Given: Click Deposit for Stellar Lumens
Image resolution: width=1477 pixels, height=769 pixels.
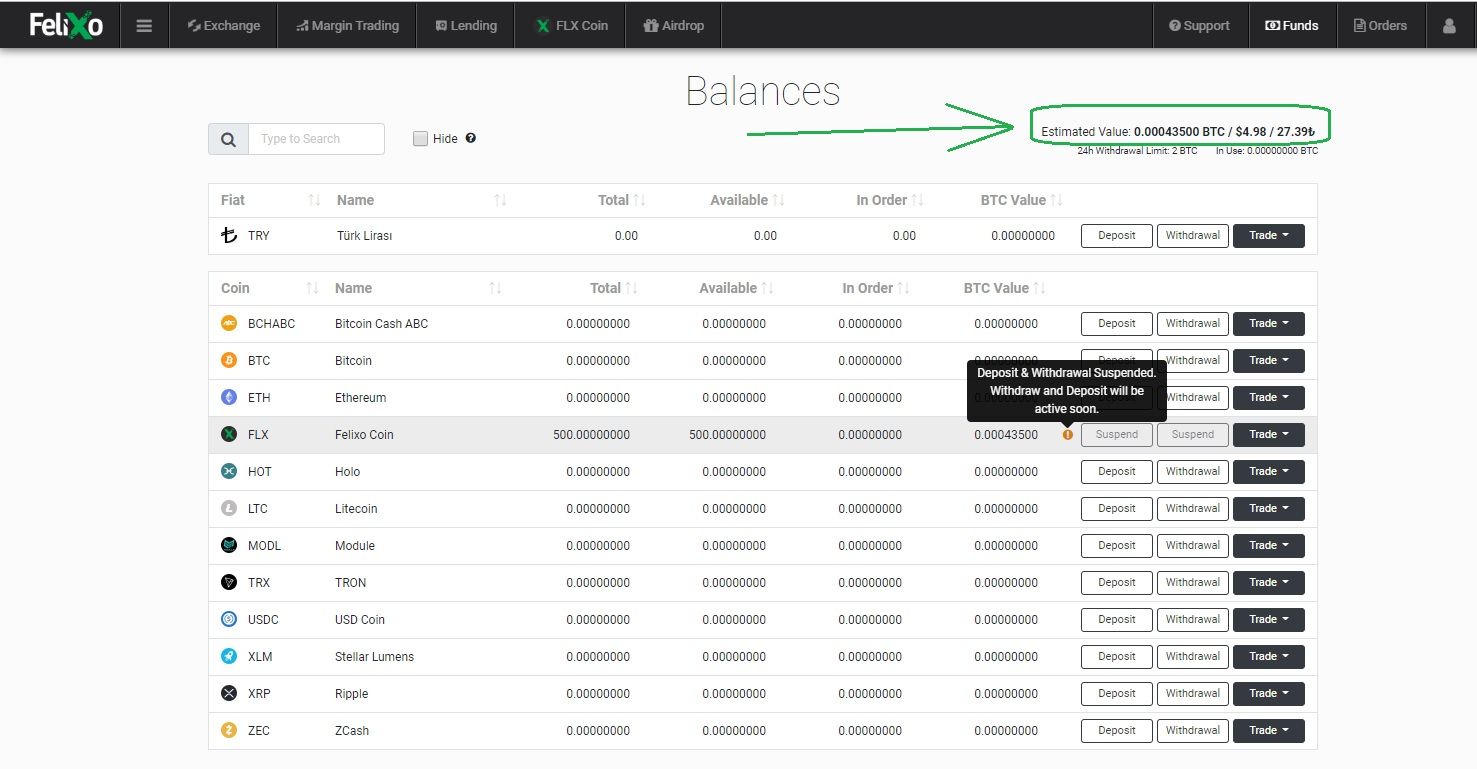Looking at the screenshot, I should [x=1117, y=657].
